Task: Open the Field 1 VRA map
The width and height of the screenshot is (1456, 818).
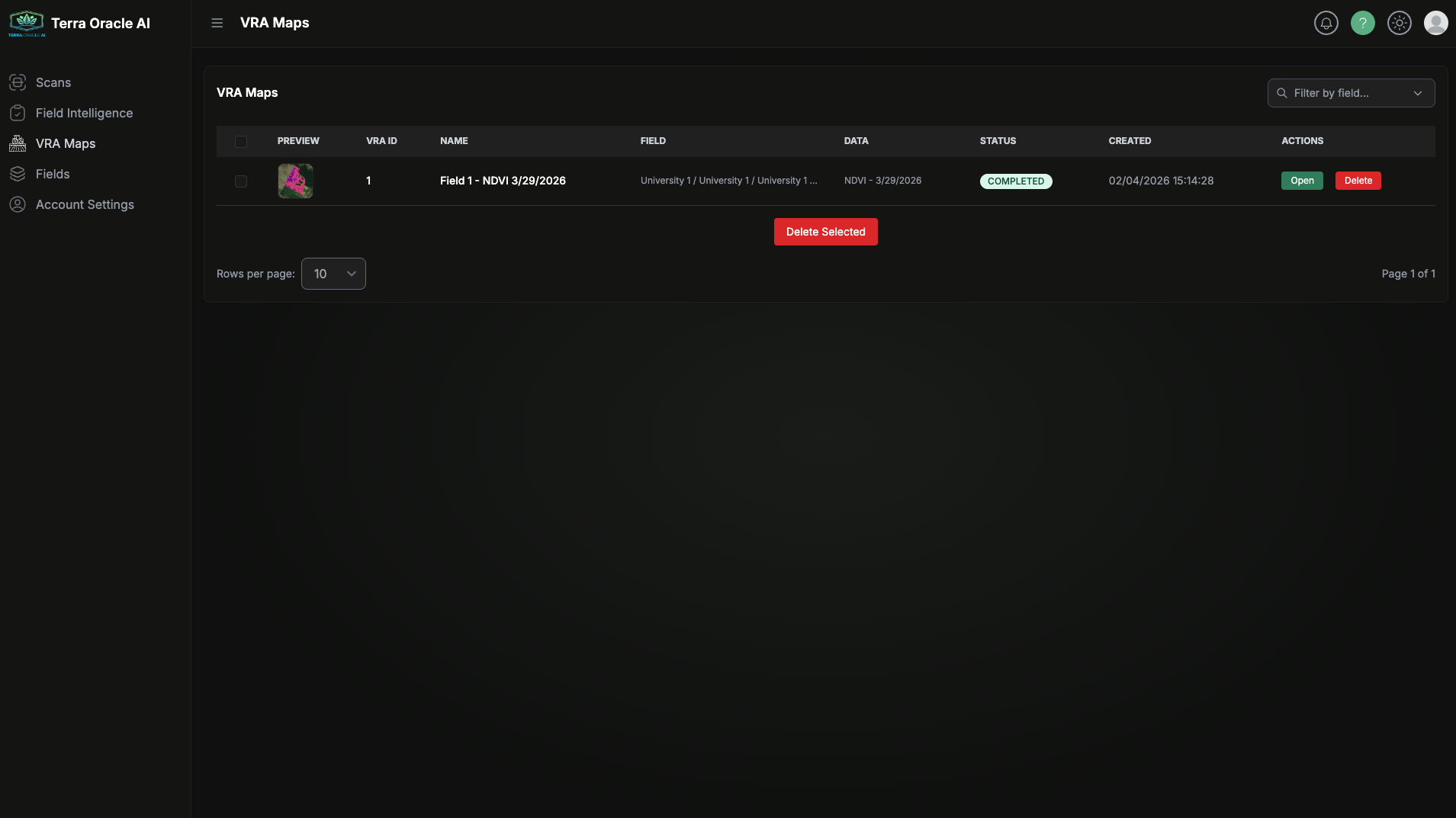Action: tap(1301, 181)
